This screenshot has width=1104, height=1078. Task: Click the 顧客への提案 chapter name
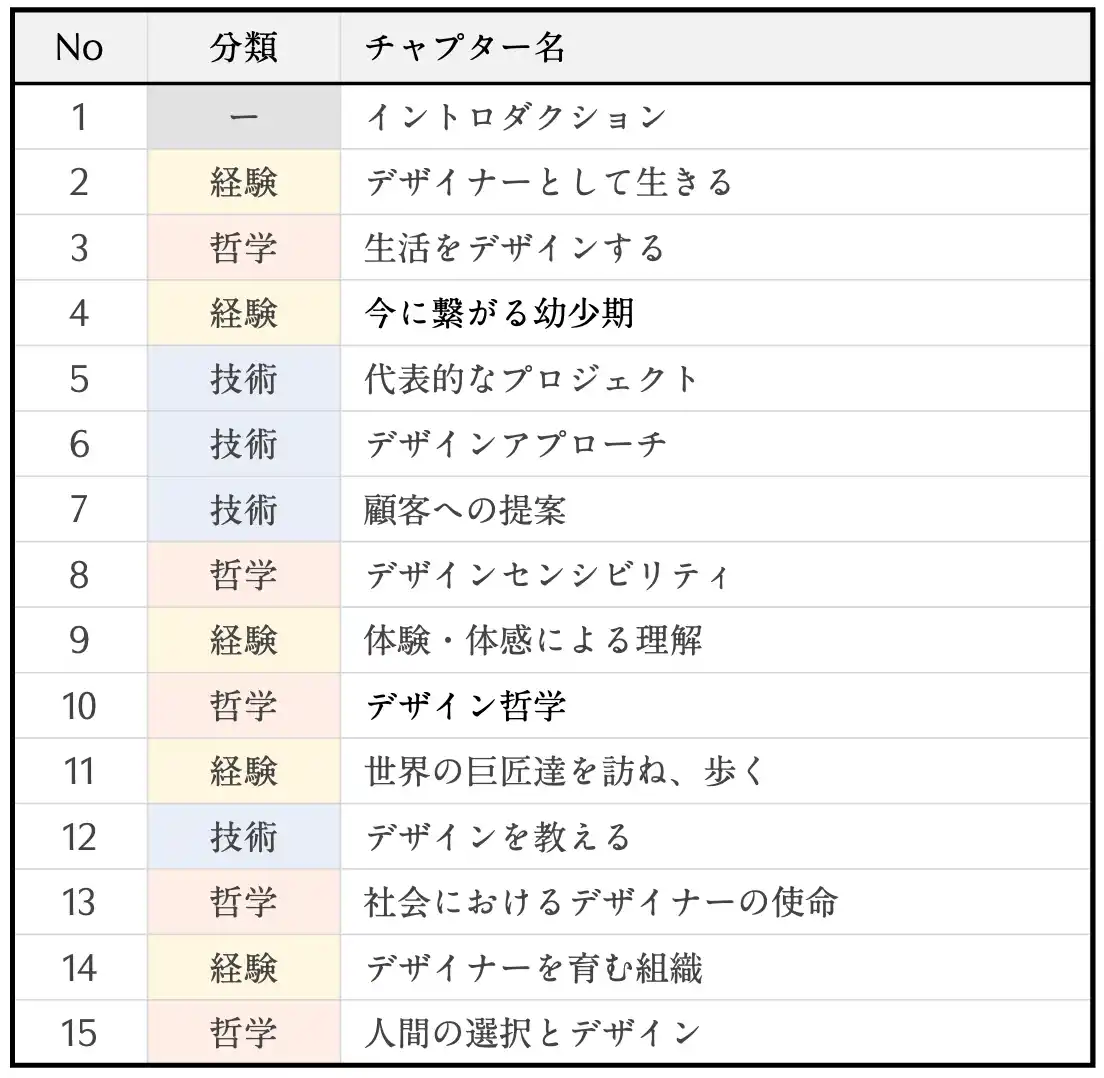pyautogui.click(x=465, y=510)
